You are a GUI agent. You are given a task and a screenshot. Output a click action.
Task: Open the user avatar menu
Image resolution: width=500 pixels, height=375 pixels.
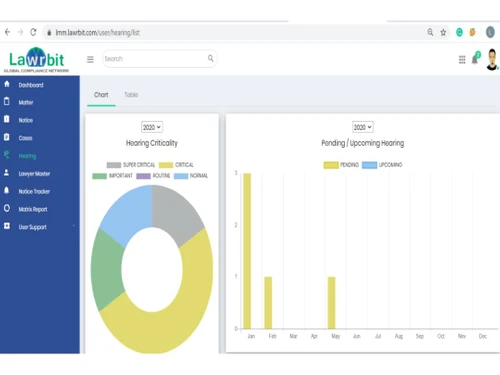tap(492, 59)
